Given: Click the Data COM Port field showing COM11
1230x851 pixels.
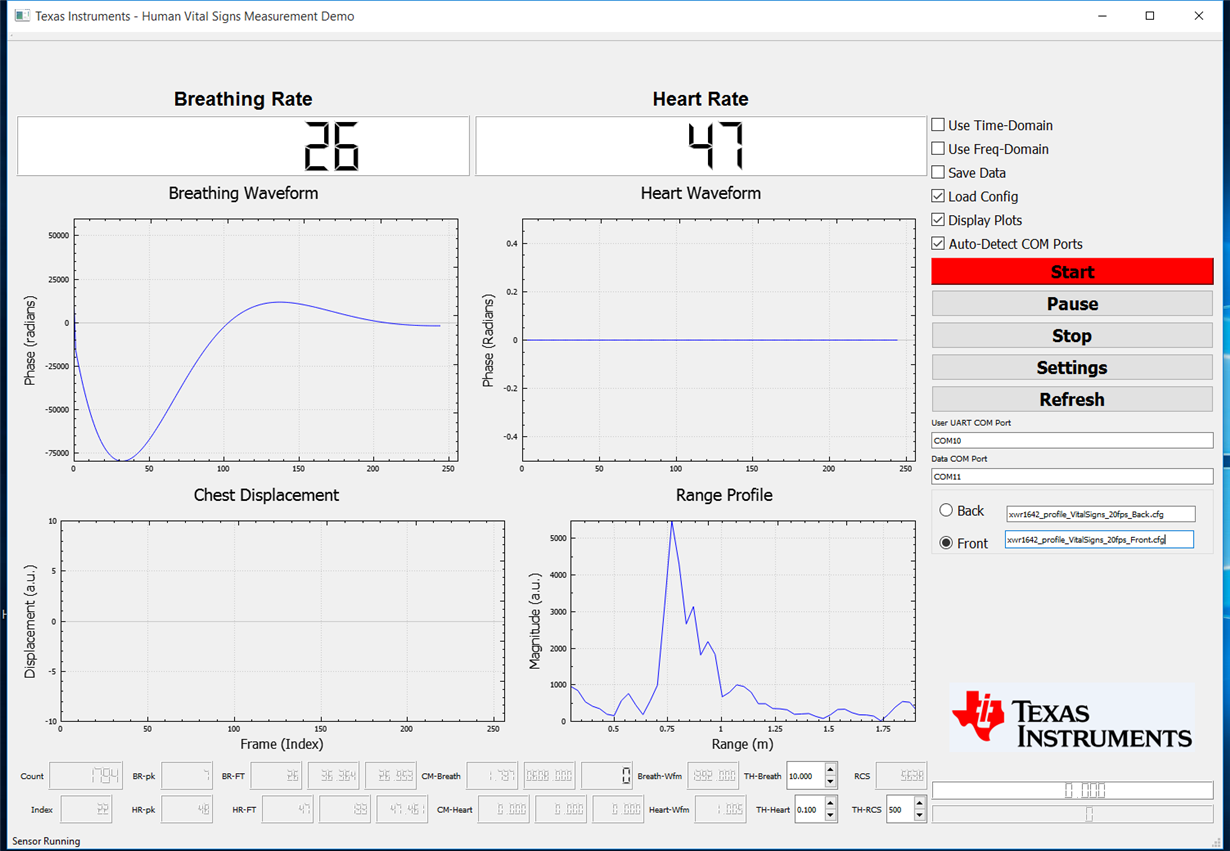Looking at the screenshot, I should point(1072,477).
